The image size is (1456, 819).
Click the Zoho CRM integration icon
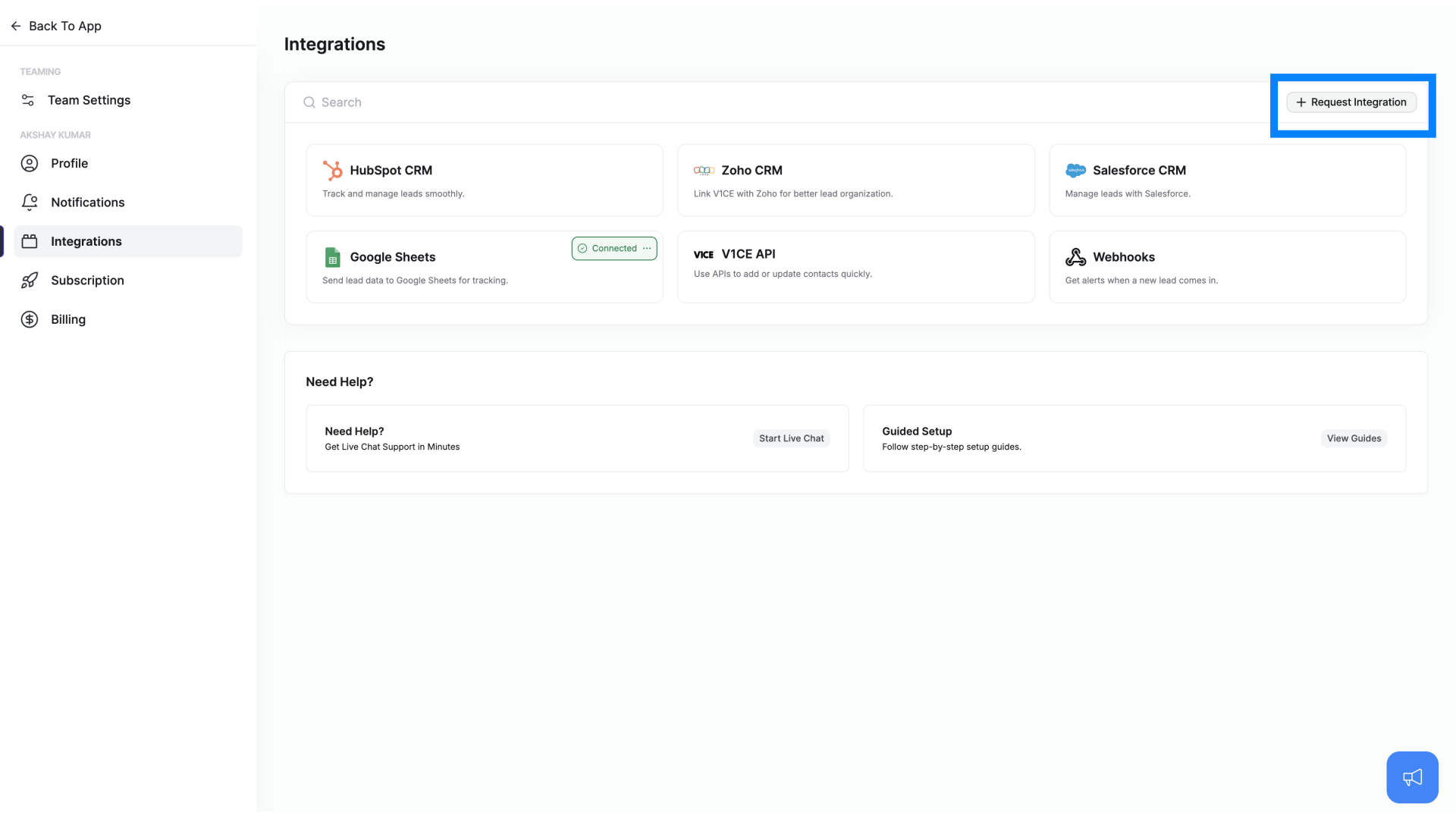click(703, 170)
